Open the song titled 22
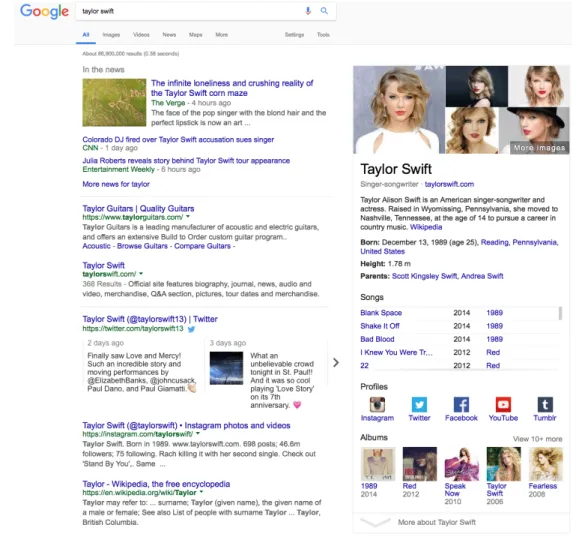 364,366
